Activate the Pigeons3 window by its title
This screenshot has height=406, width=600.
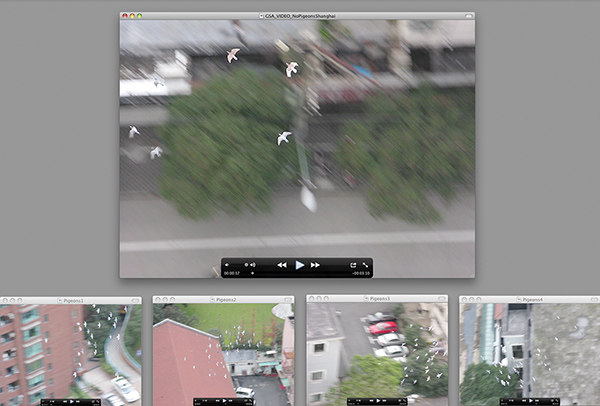point(380,298)
